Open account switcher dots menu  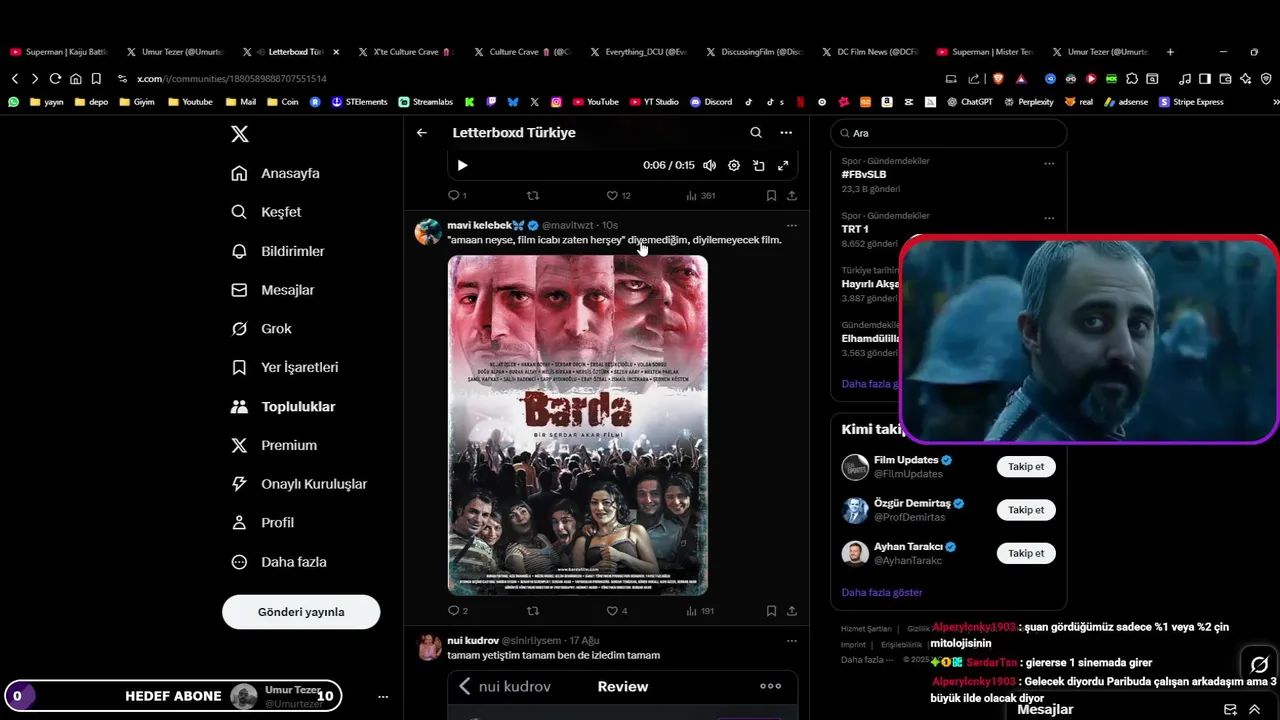click(x=383, y=696)
